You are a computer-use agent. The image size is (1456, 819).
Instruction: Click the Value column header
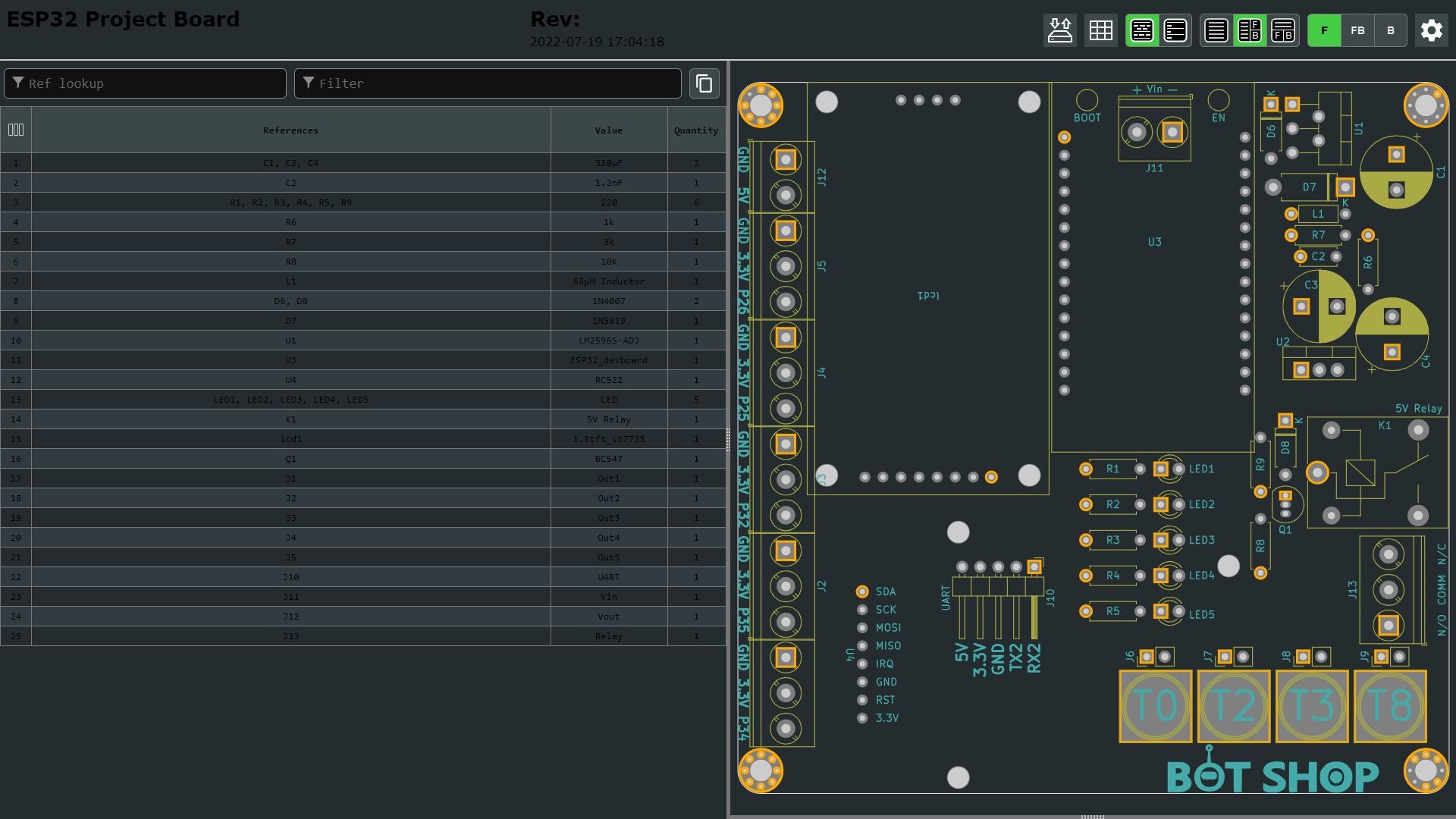coord(608,130)
